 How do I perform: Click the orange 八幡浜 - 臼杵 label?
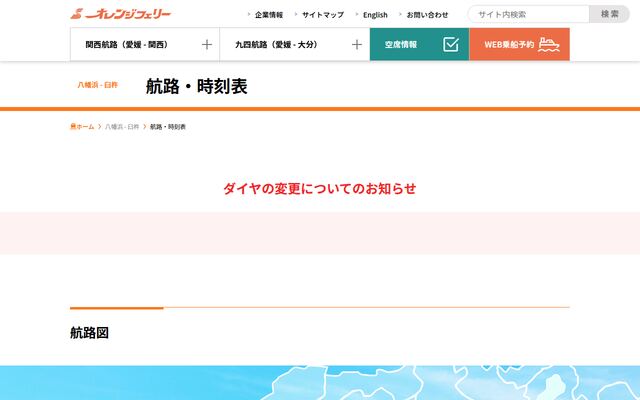click(98, 85)
